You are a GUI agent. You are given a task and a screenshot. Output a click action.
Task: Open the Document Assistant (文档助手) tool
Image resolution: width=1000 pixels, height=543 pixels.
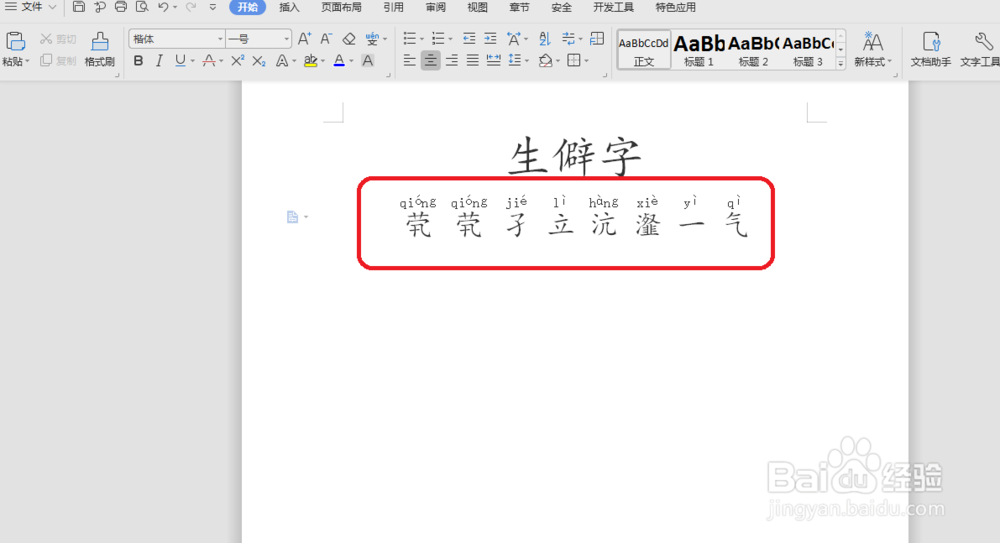(930, 49)
